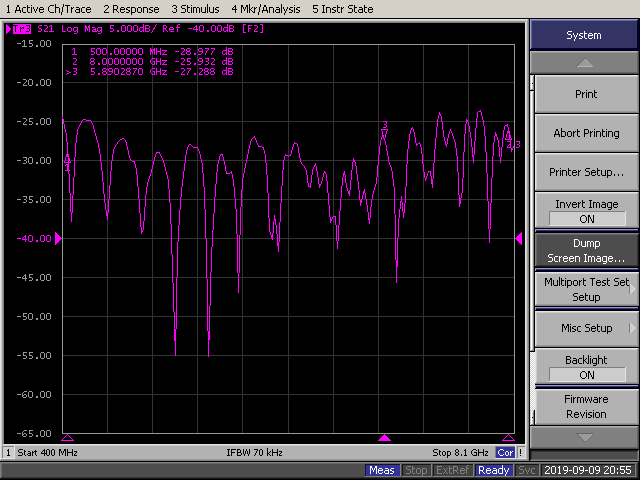Image resolution: width=640 pixels, height=480 pixels.
Task: Select marker 2 readout 8.0000000 GHz
Action: pos(152,62)
